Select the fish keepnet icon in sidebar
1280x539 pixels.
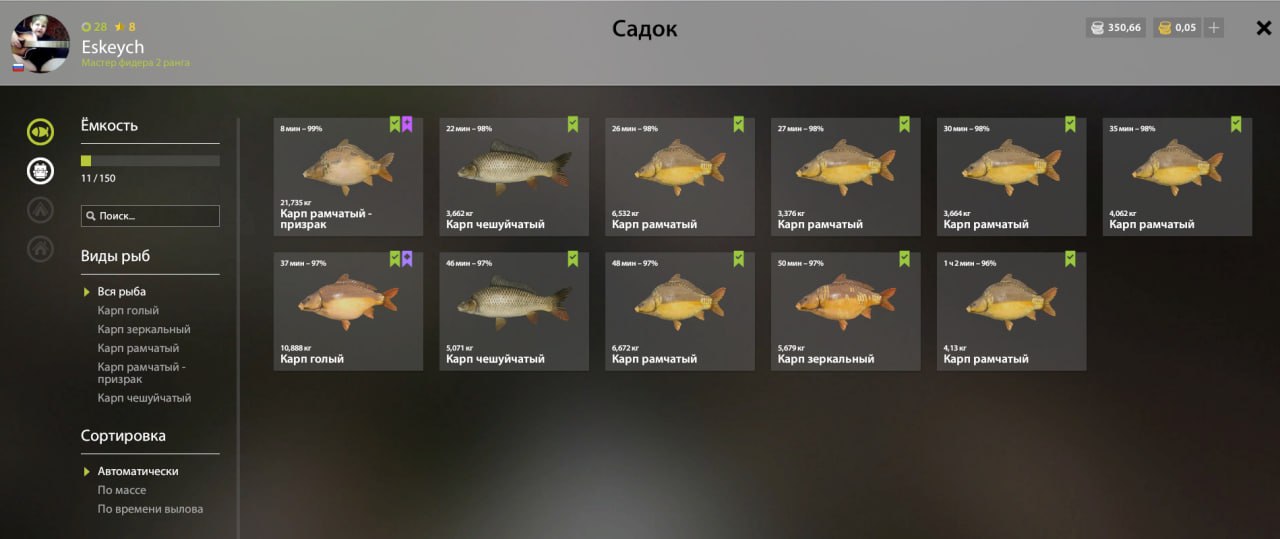click(40, 131)
